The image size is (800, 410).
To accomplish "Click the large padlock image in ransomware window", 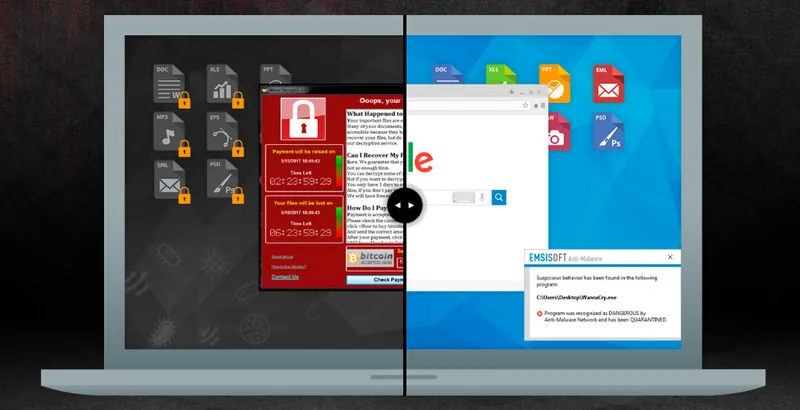I will [303, 119].
